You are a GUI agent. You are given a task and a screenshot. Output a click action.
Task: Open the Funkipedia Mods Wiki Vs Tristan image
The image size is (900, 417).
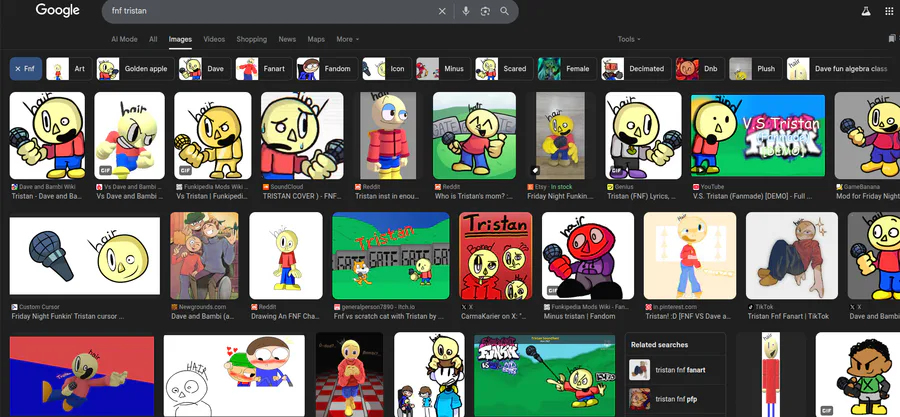pos(212,135)
